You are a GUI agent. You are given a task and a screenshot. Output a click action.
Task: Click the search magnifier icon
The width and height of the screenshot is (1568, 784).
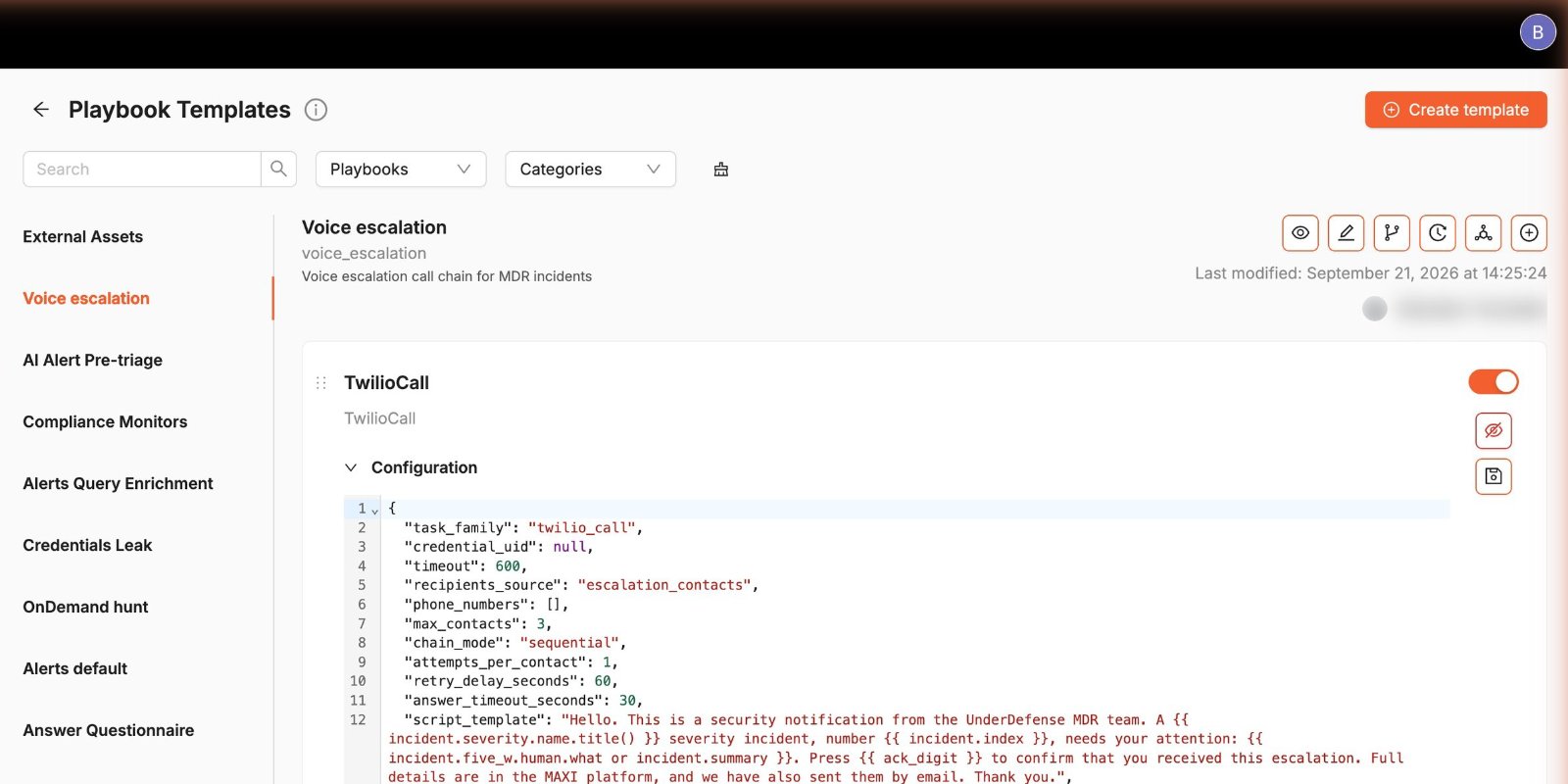pyautogui.click(x=278, y=169)
